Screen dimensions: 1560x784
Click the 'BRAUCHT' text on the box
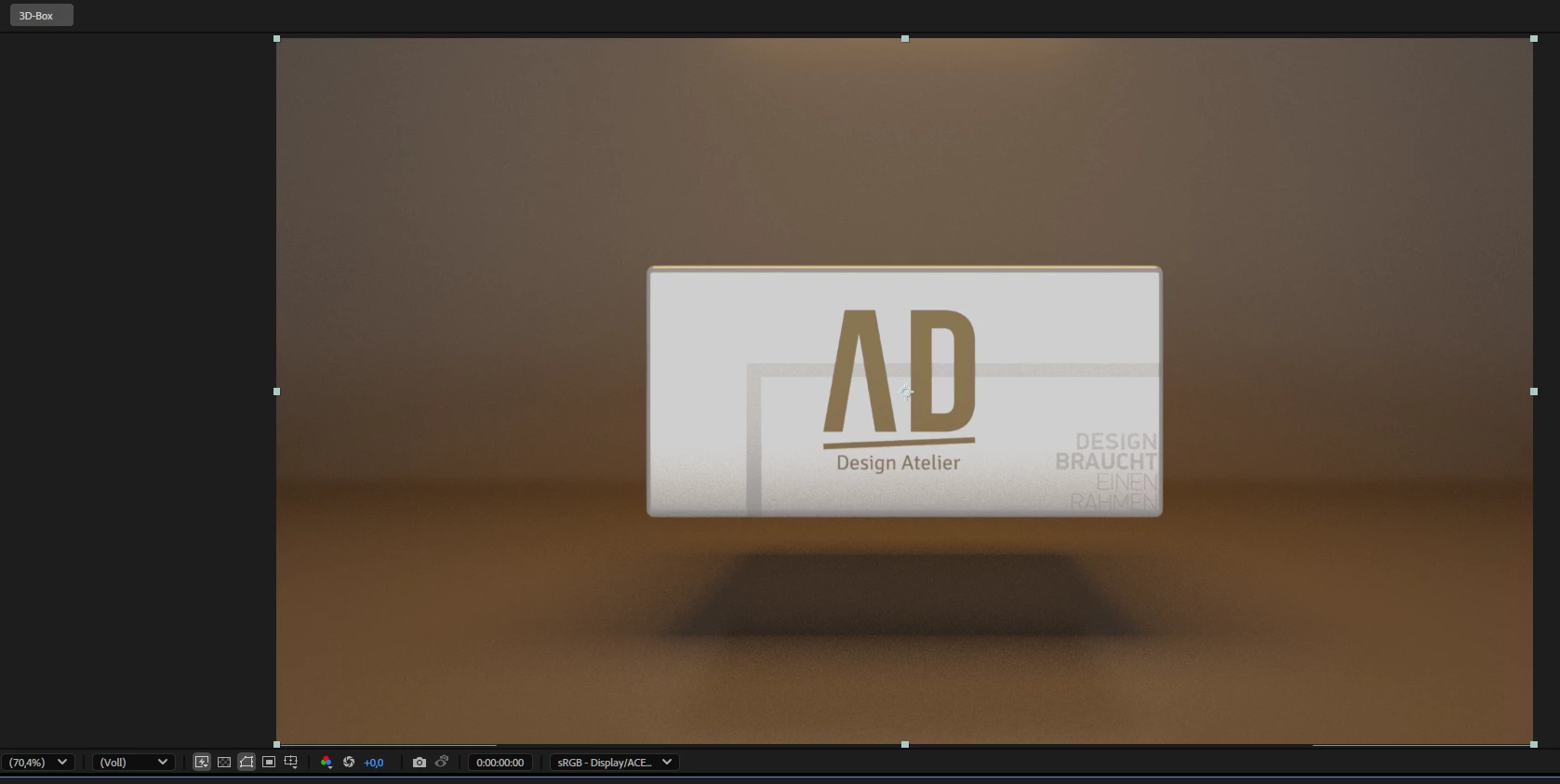(1106, 461)
